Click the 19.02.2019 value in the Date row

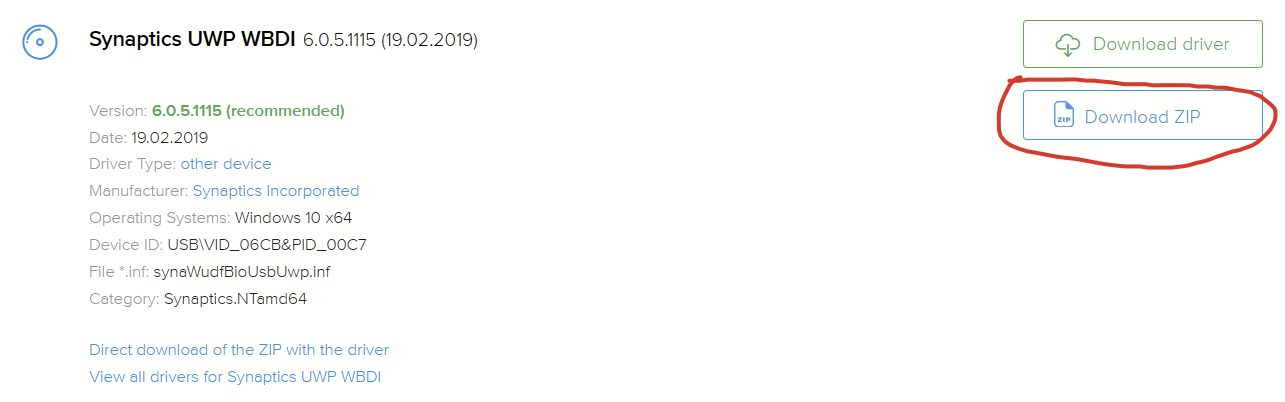[x=170, y=137]
